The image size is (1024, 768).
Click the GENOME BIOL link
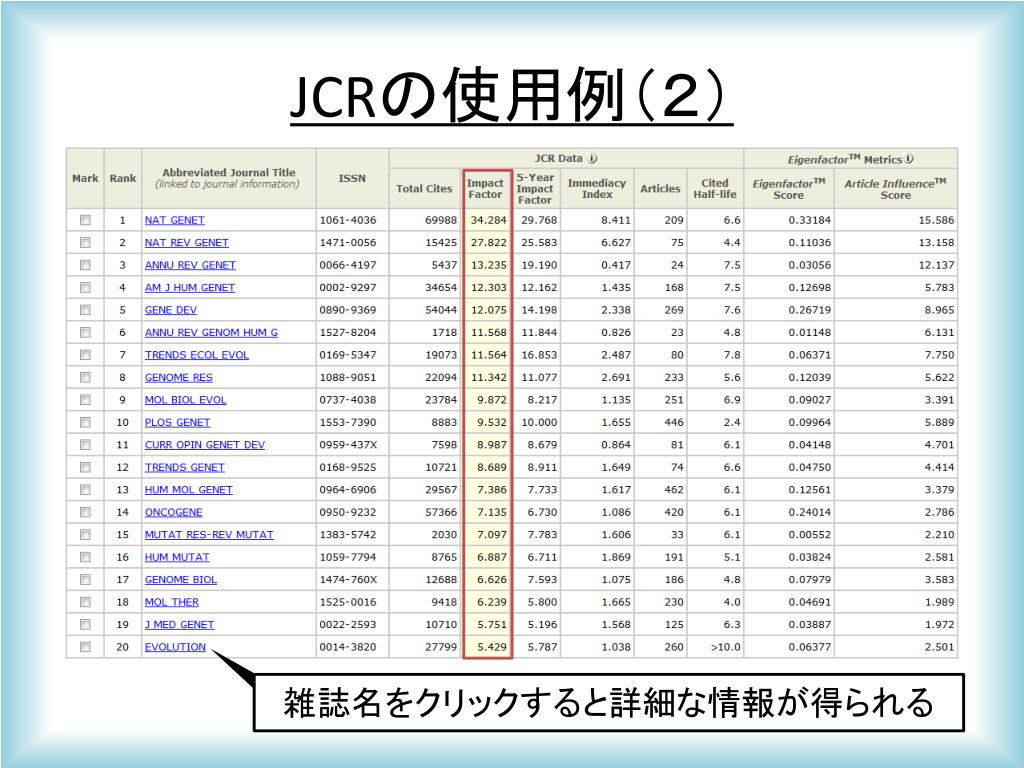pyautogui.click(x=180, y=579)
